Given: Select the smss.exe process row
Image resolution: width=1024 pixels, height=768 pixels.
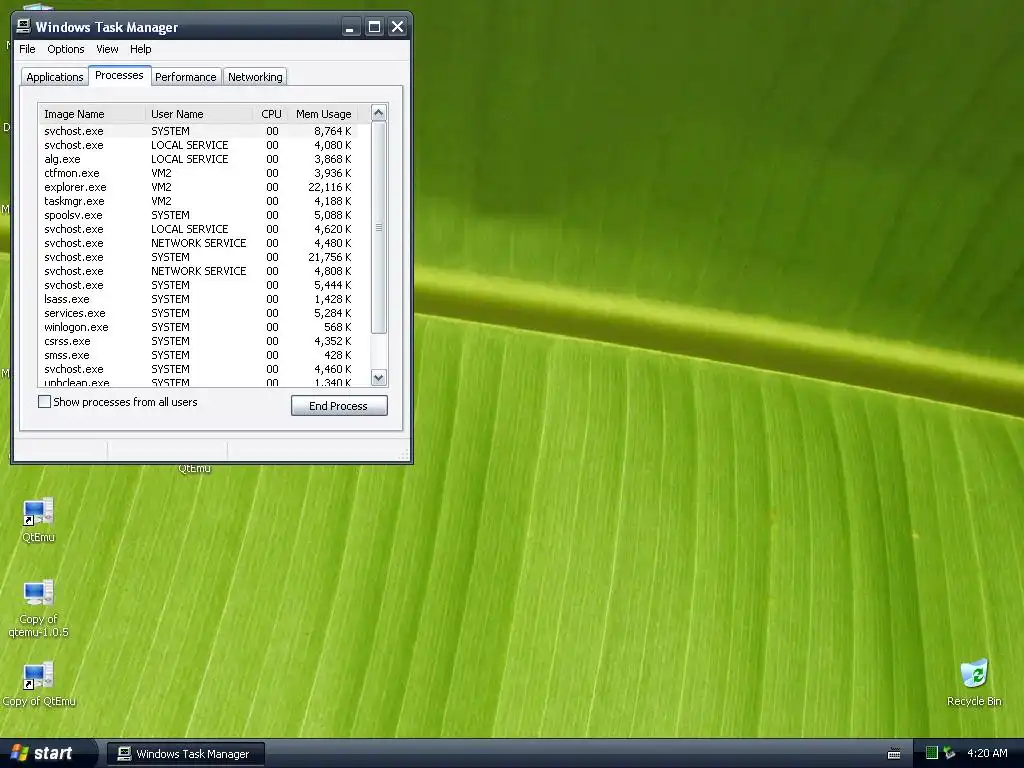Looking at the screenshot, I should [198, 355].
